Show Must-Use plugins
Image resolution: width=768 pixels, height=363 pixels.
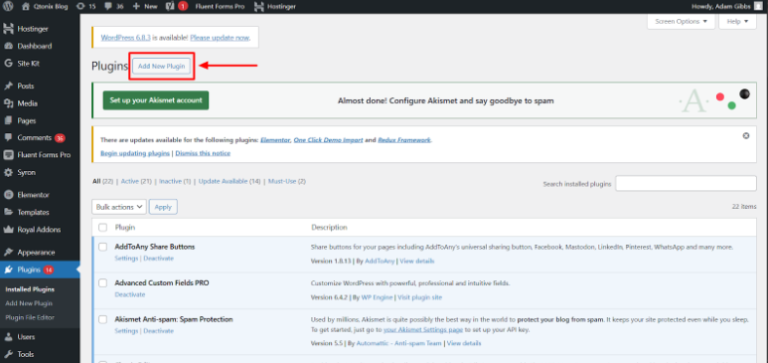point(282,181)
